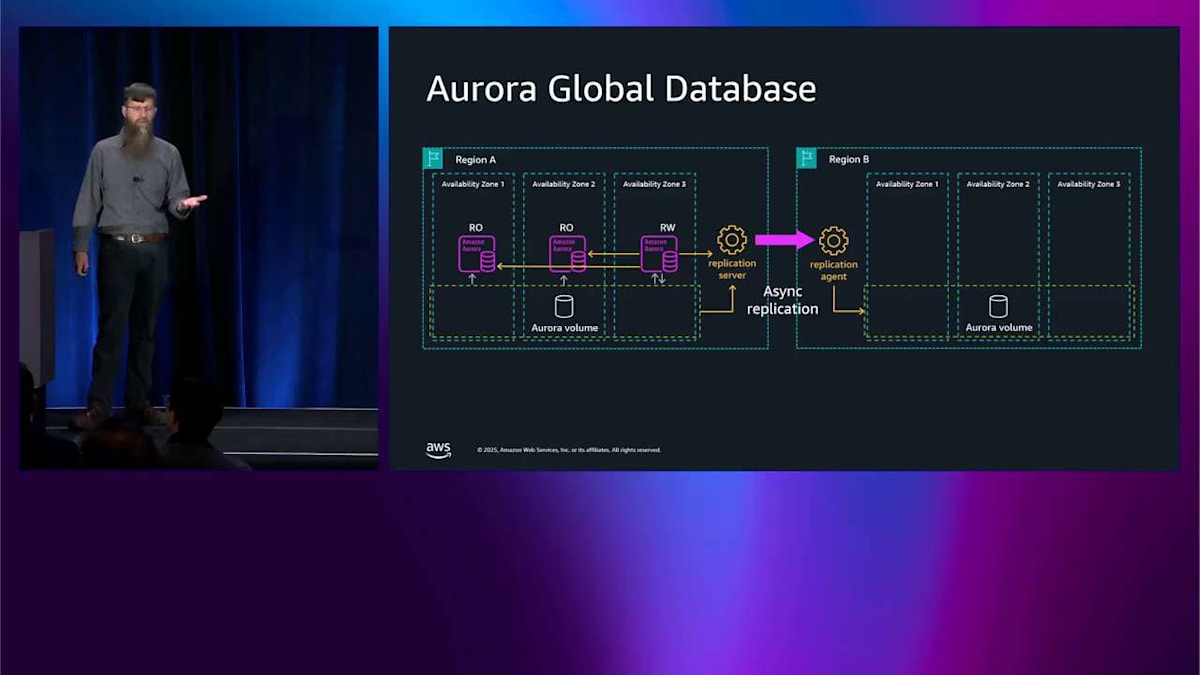Click the "Aurora Global Database" slide title

coord(621,89)
